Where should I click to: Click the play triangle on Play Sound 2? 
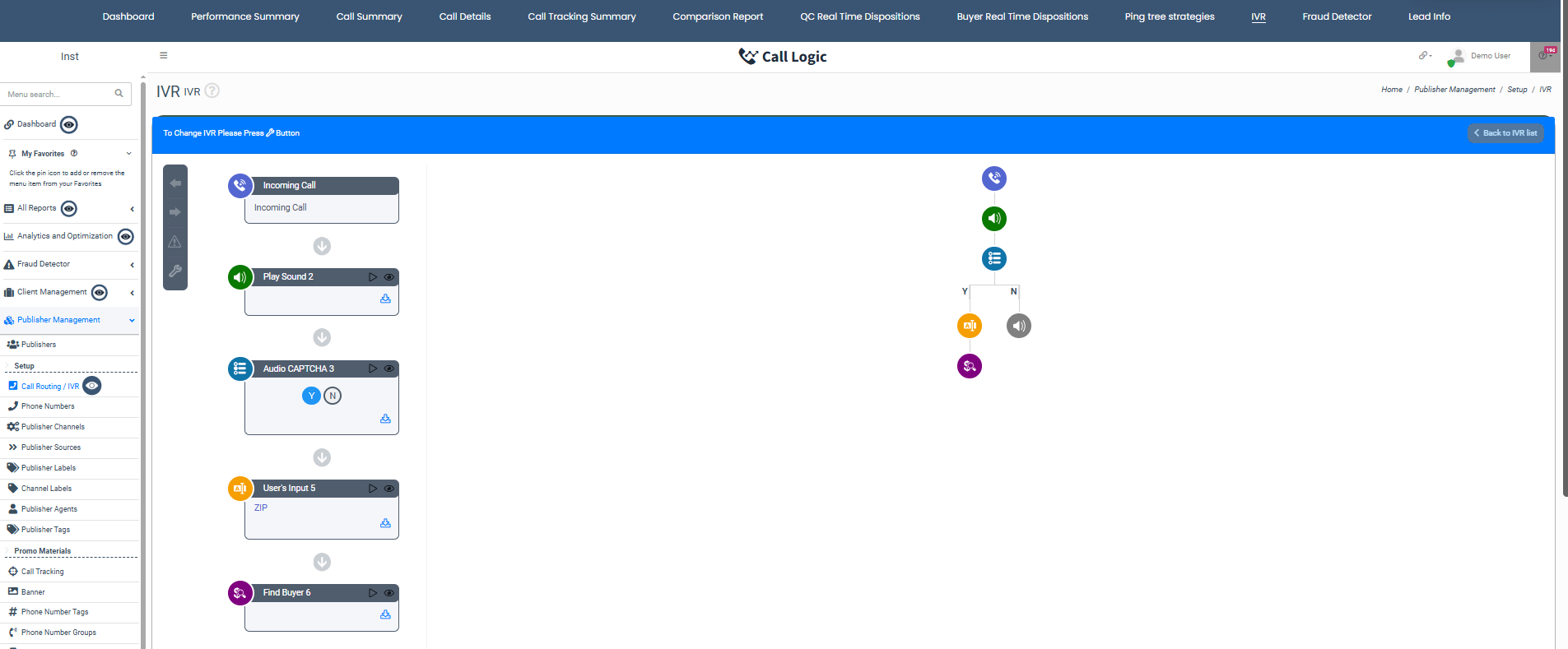coord(373,277)
